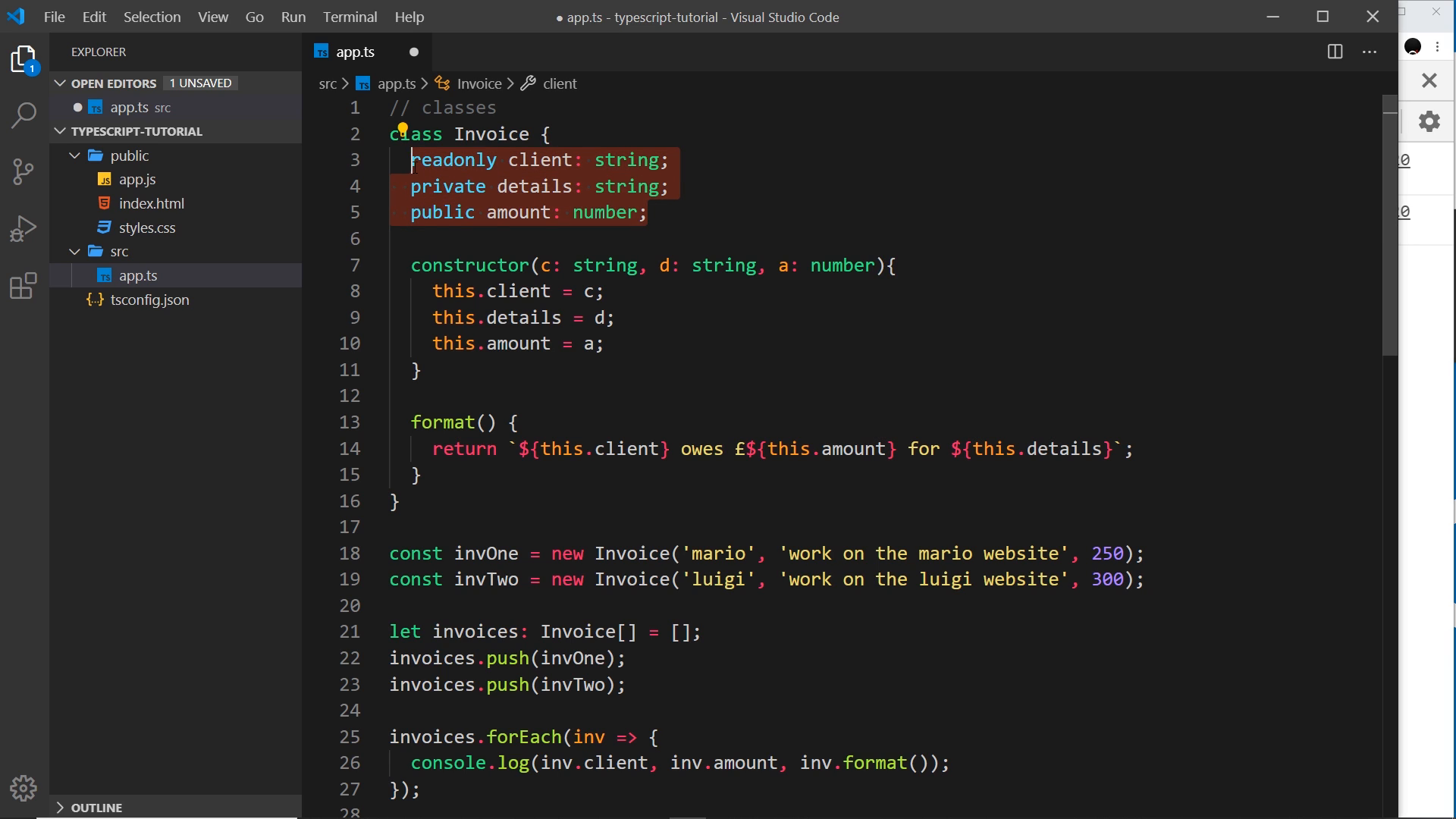Screen dimensions: 1456x819
Task: Collapse the src folder
Action: [74, 251]
